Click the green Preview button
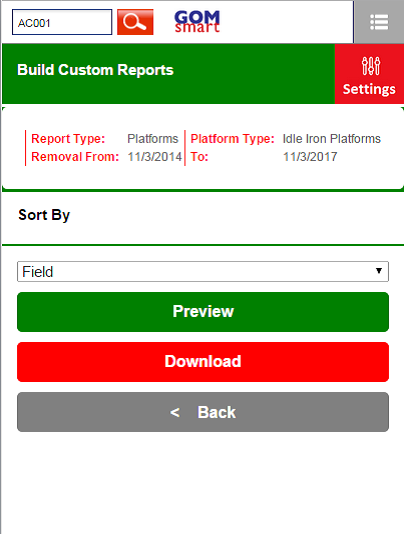 (203, 312)
